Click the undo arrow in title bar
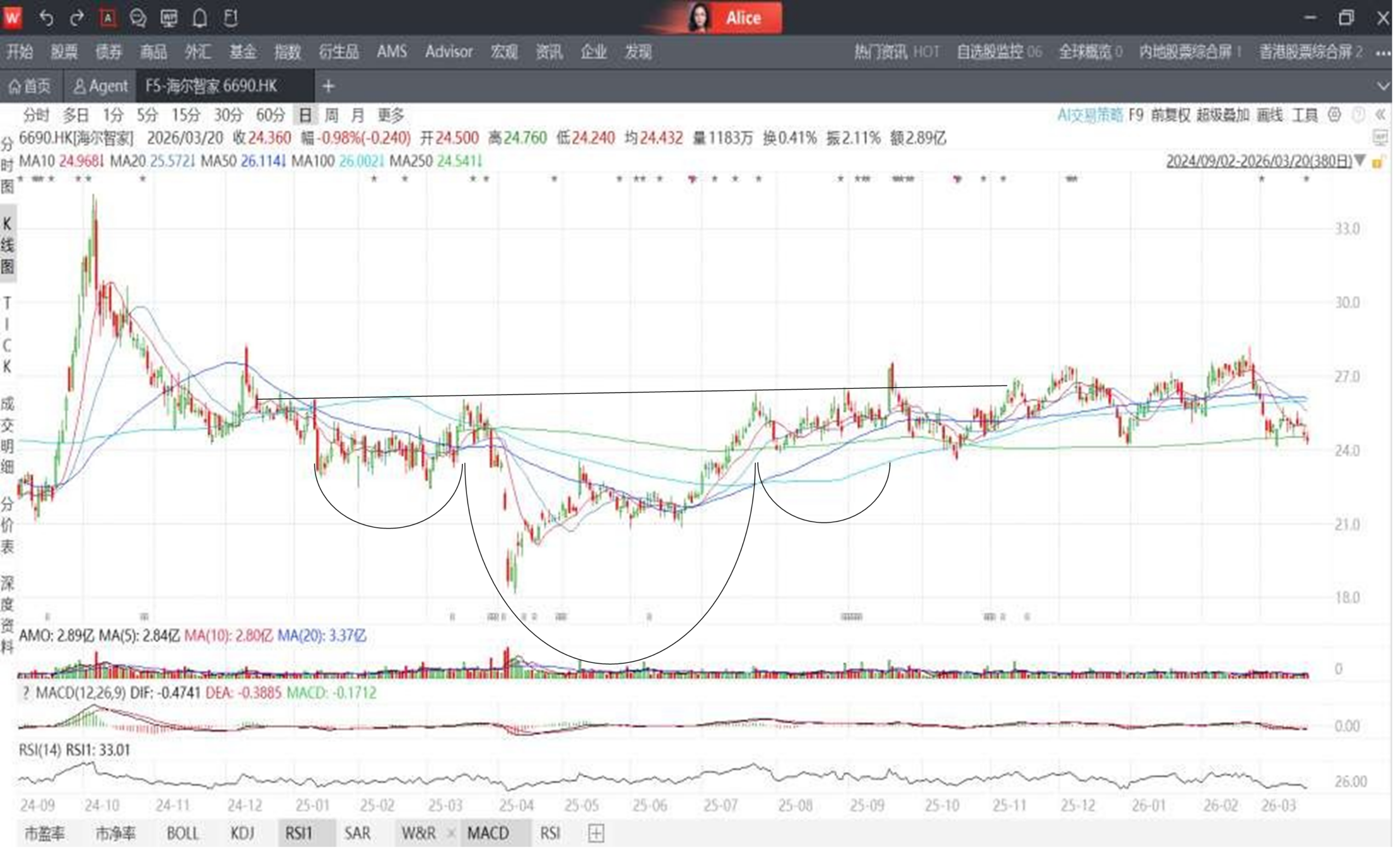 click(x=46, y=18)
